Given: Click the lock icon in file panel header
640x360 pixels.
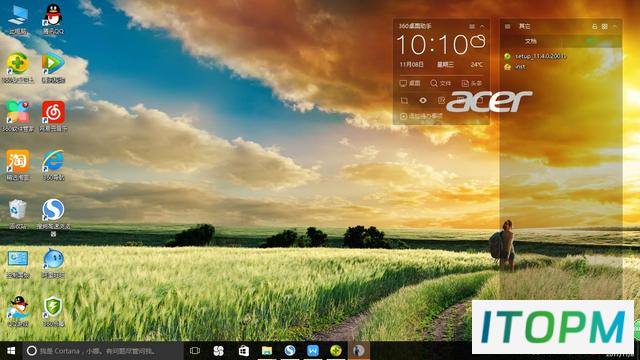Looking at the screenshot, I should (594, 27).
